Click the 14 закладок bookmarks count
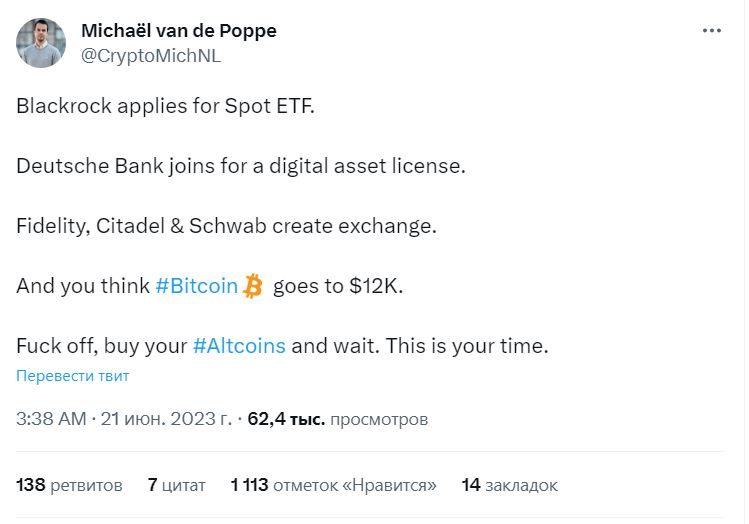 (509, 485)
